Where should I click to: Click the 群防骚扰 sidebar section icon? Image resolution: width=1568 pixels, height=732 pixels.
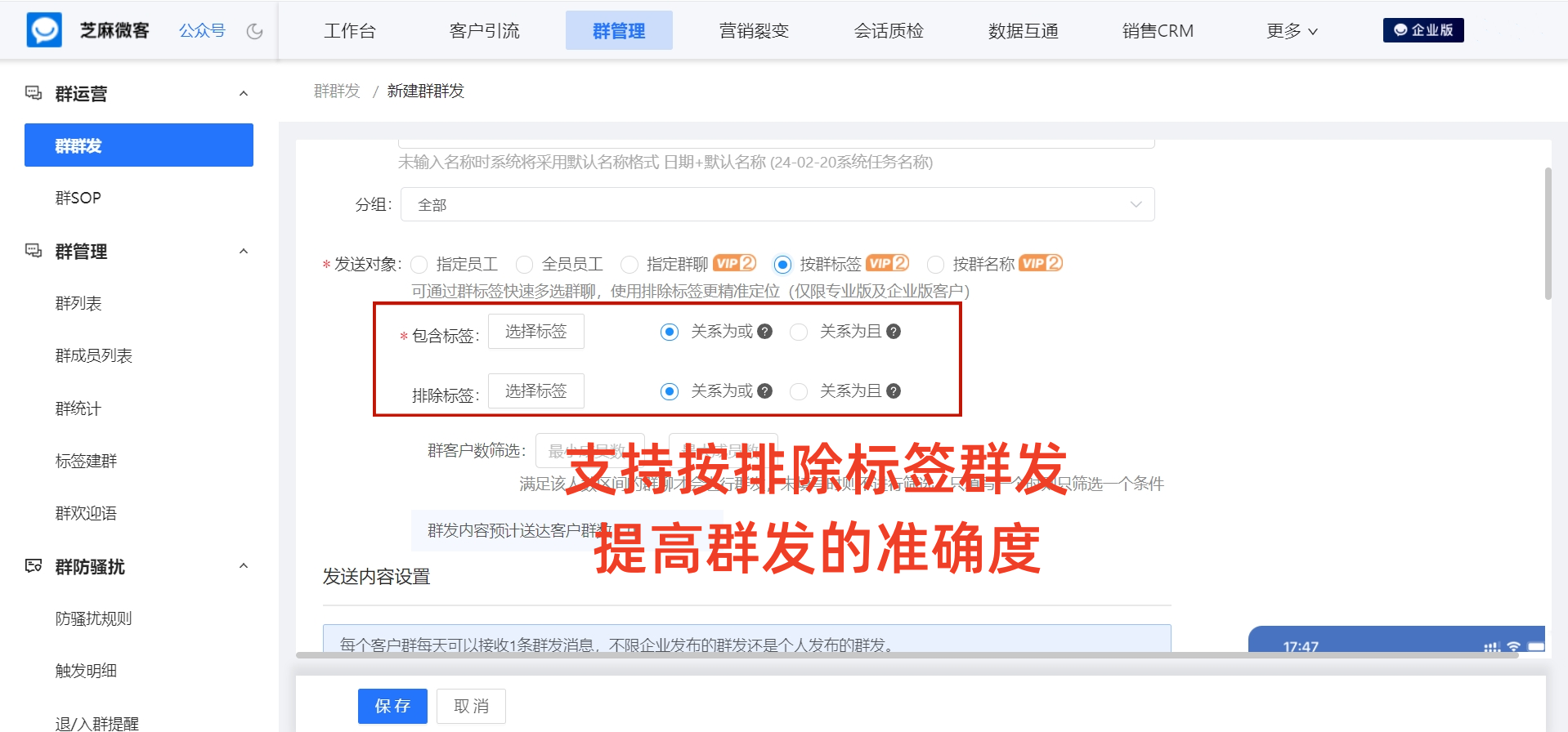point(34,566)
